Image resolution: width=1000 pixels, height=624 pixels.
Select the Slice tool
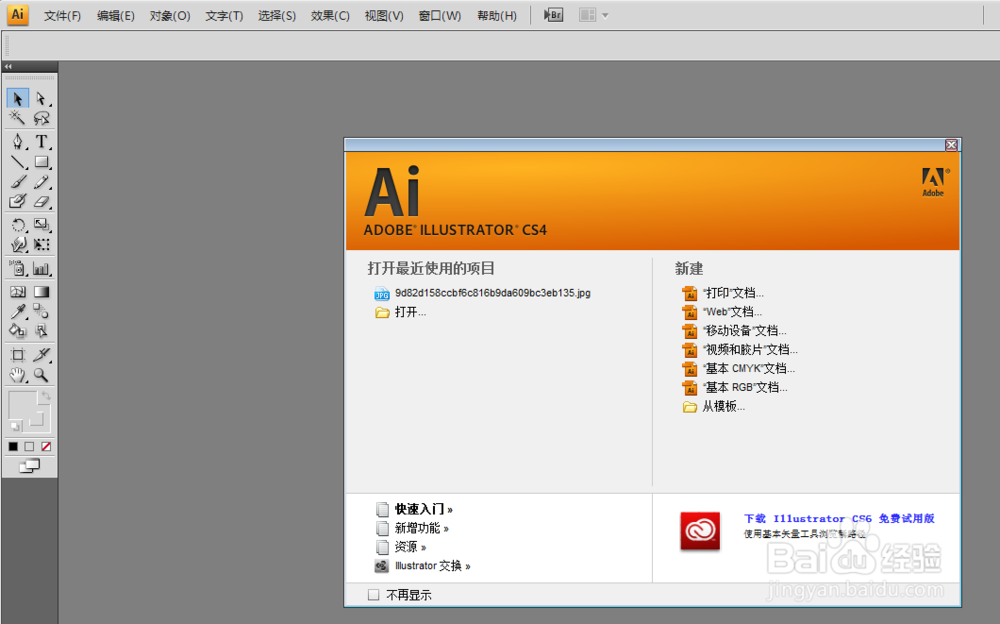point(41,355)
